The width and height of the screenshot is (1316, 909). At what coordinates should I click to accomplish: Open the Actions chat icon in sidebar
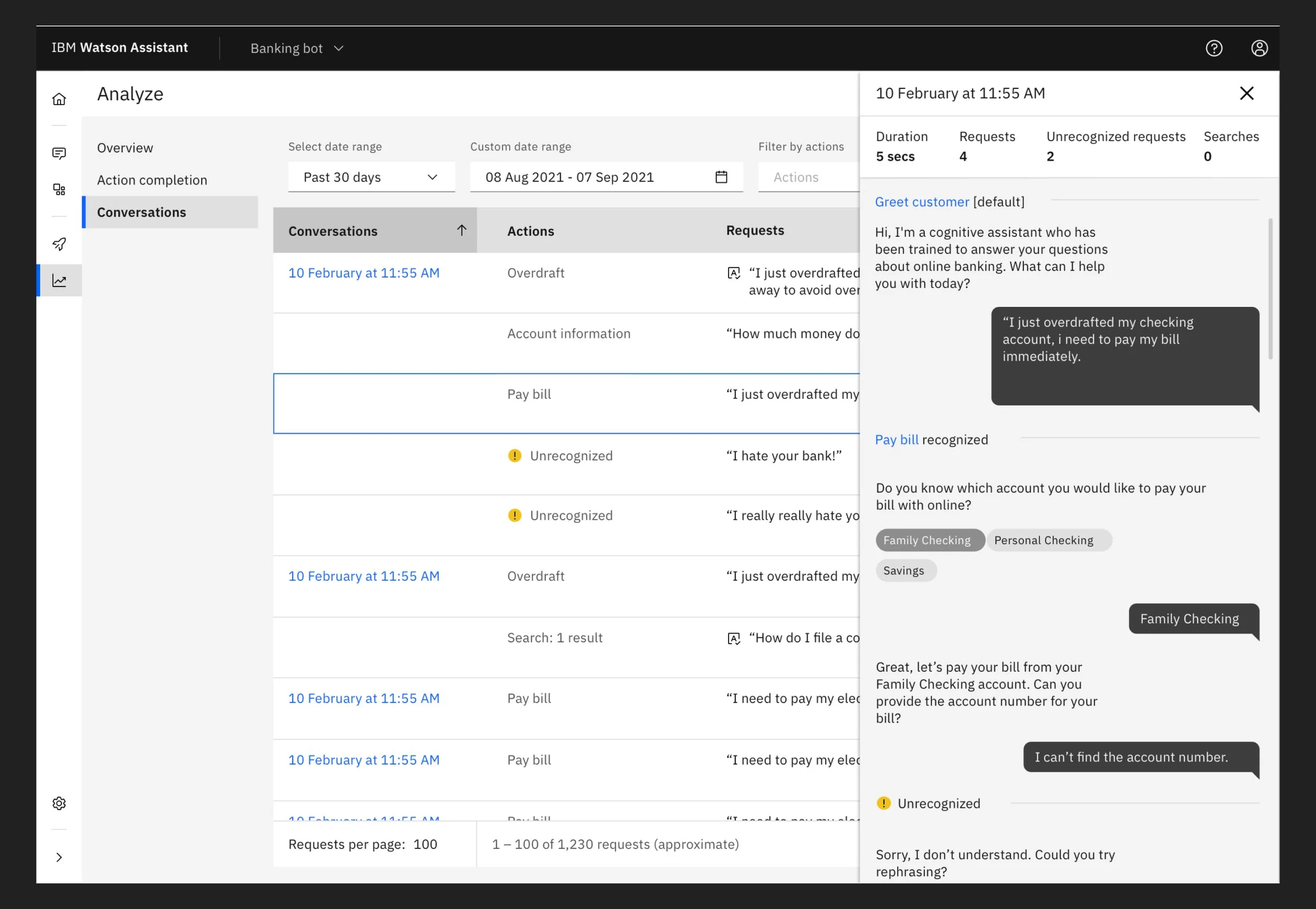pos(59,153)
